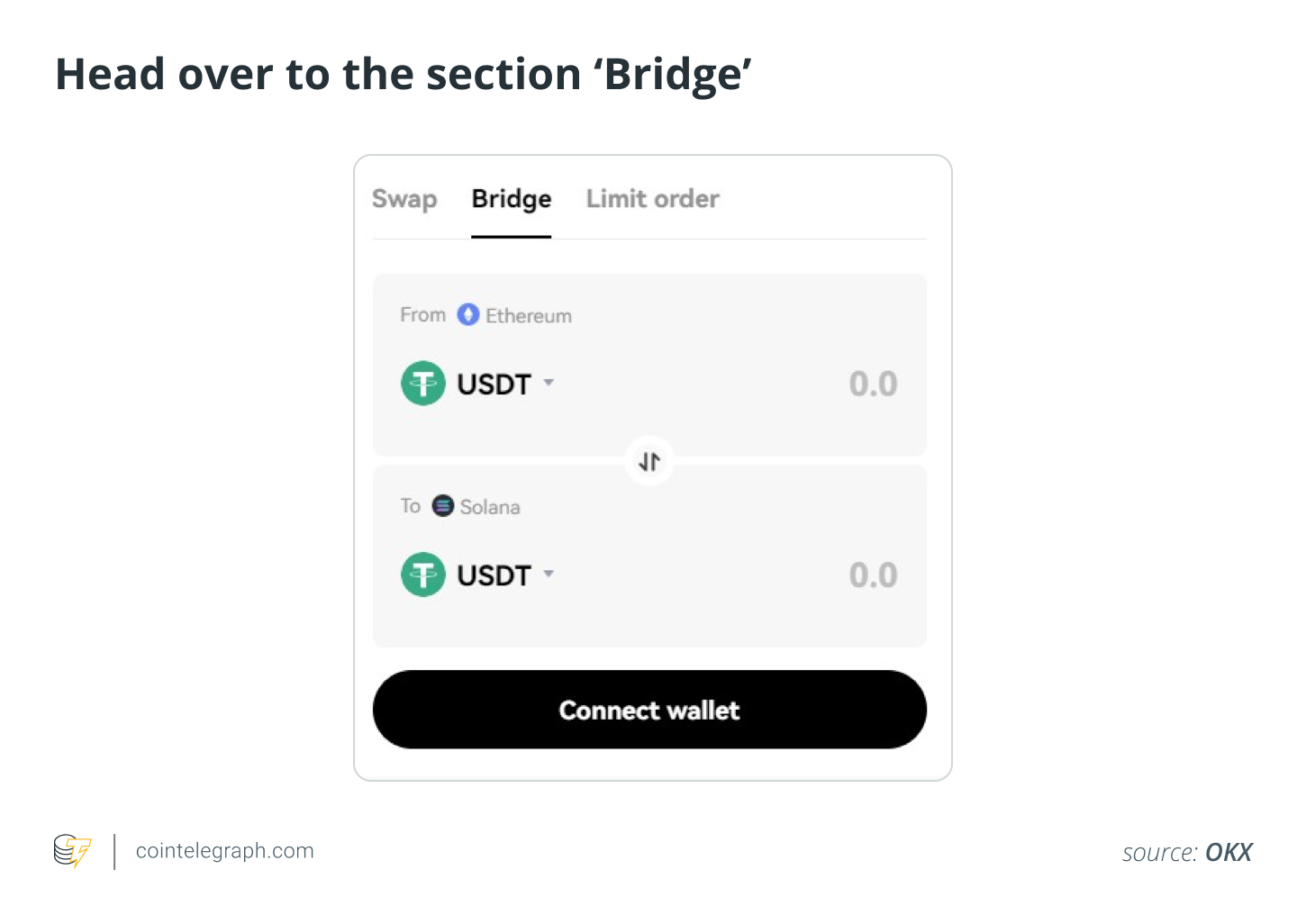Switch to the Limit order tab
Screen dimensions: 1306x924
tap(651, 198)
